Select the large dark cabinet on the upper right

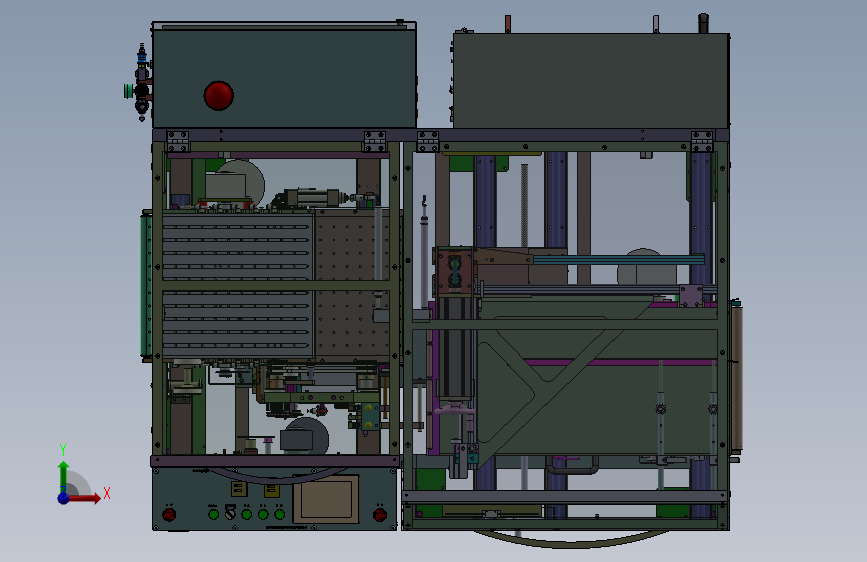591,81
